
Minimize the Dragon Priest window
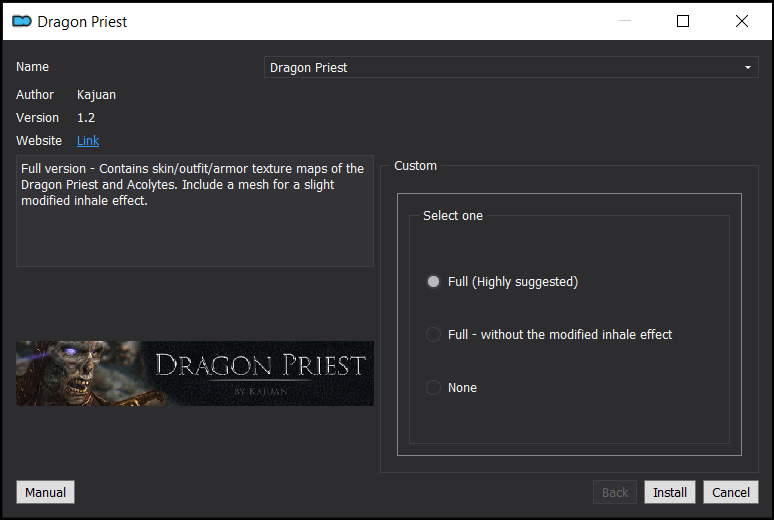pos(625,21)
